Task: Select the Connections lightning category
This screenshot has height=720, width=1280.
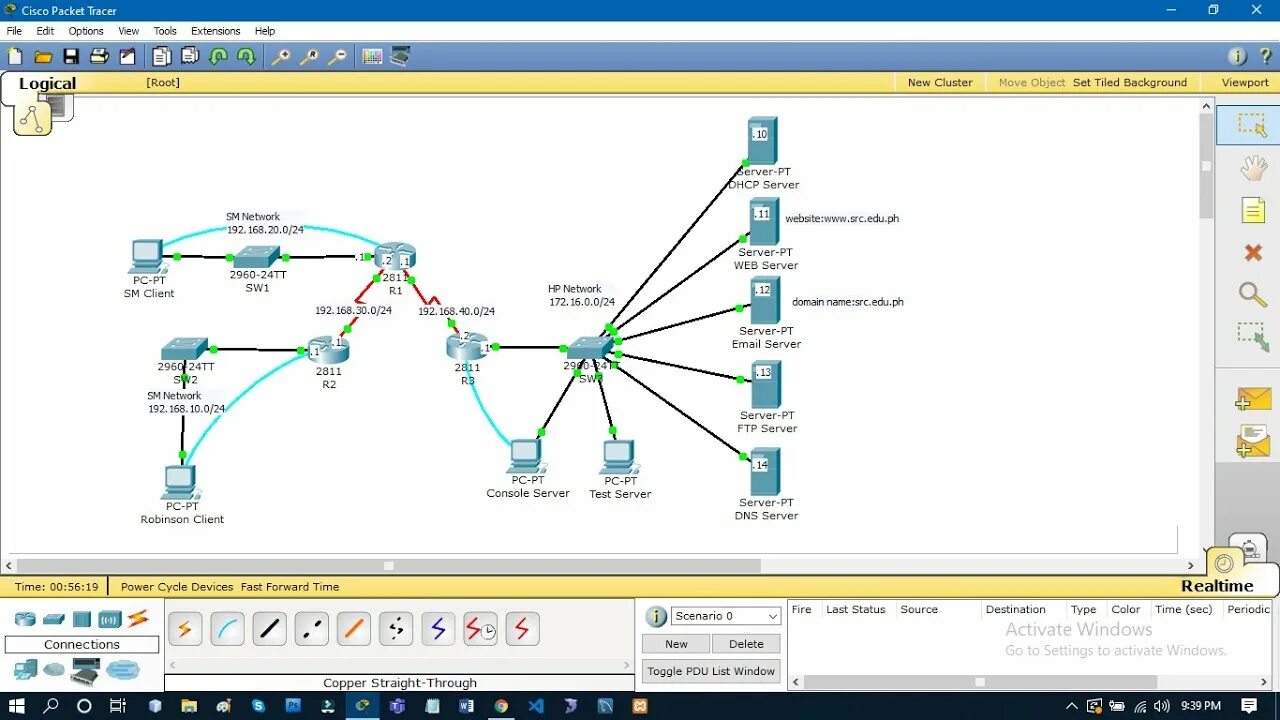Action: (x=138, y=620)
